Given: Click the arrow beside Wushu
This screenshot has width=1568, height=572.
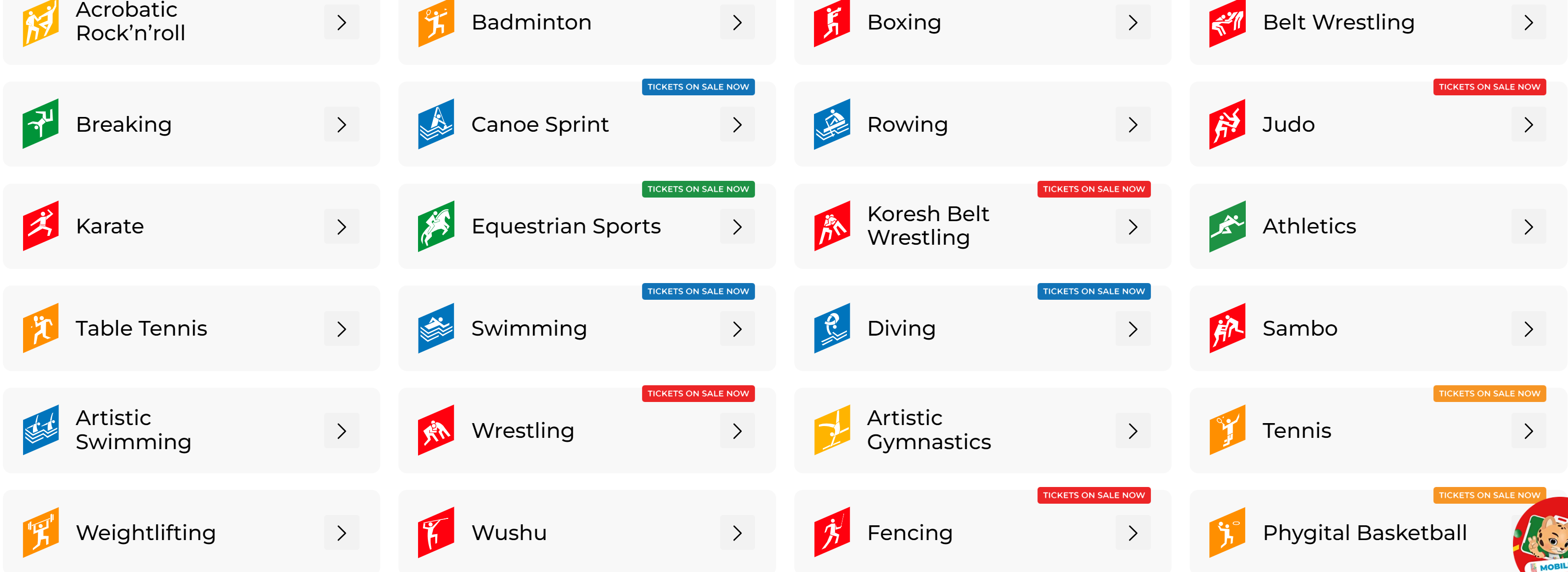Looking at the screenshot, I should click(736, 533).
